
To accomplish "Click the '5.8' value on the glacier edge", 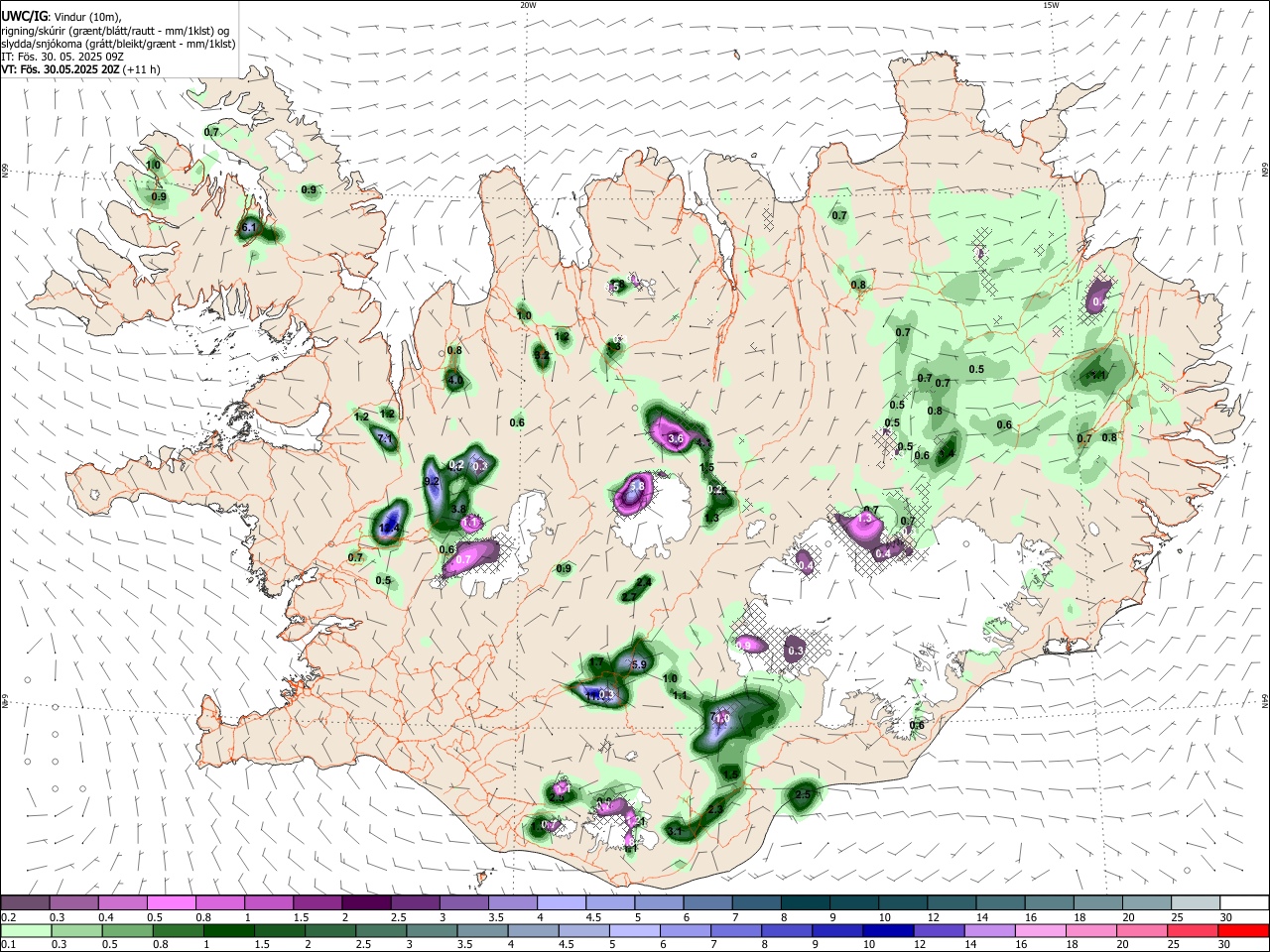I will pos(637,487).
